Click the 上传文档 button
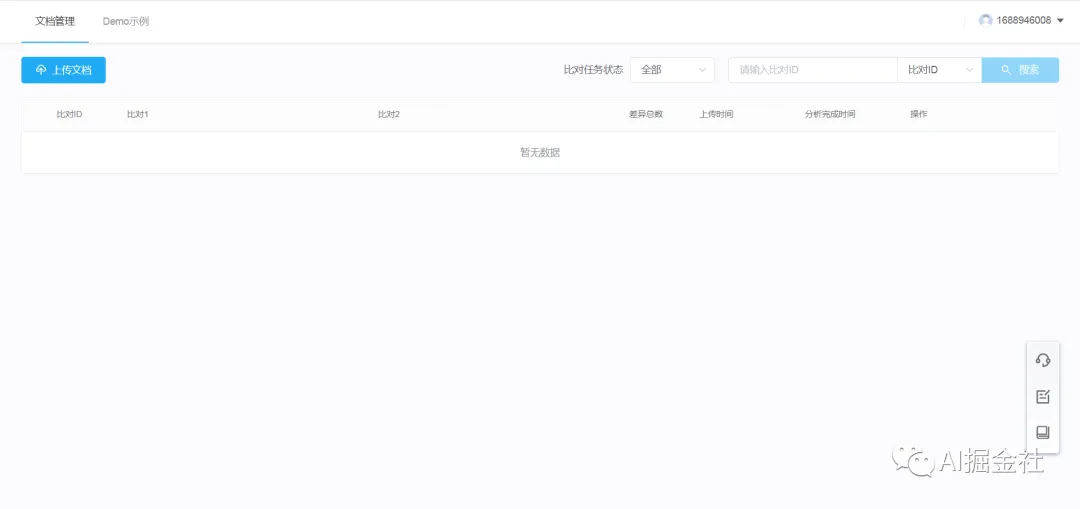This screenshot has width=1080, height=509. pyautogui.click(x=63, y=70)
